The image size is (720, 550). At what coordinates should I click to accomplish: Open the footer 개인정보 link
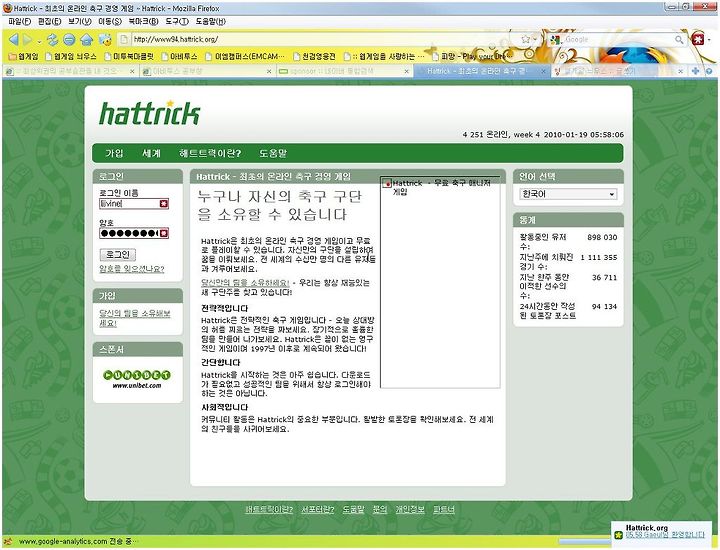point(410,509)
